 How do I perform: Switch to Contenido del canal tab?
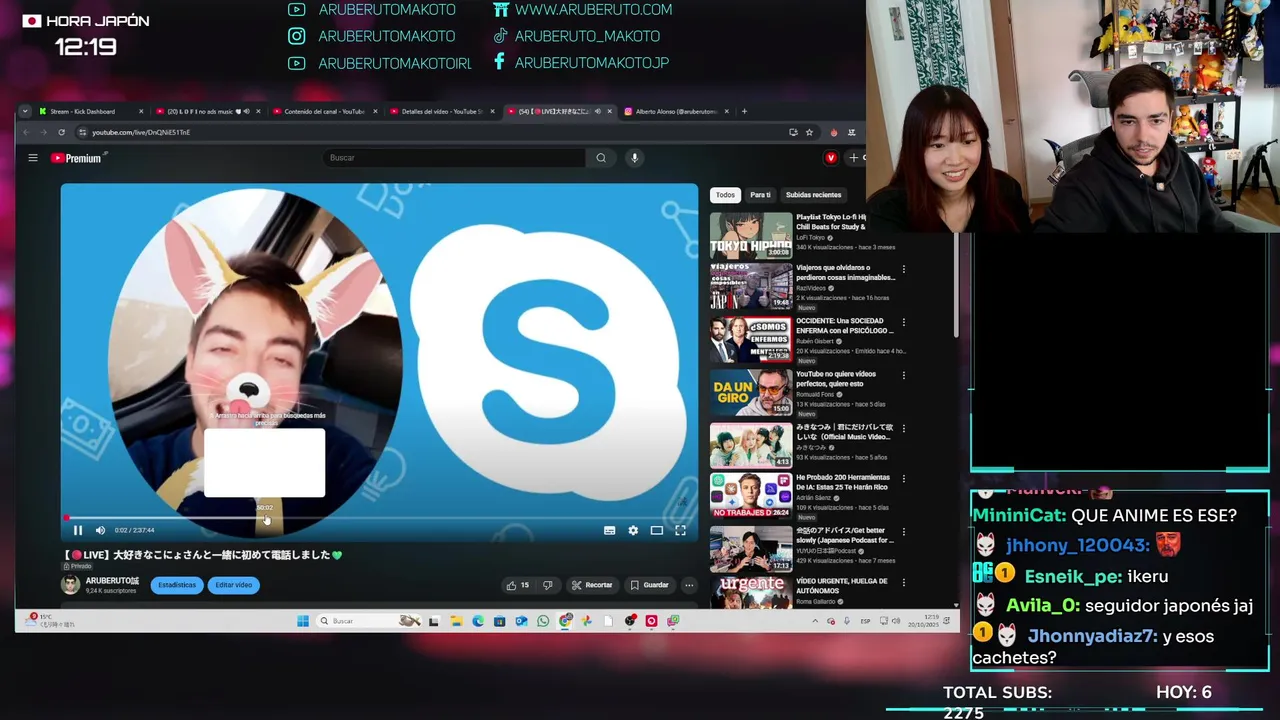(x=324, y=111)
